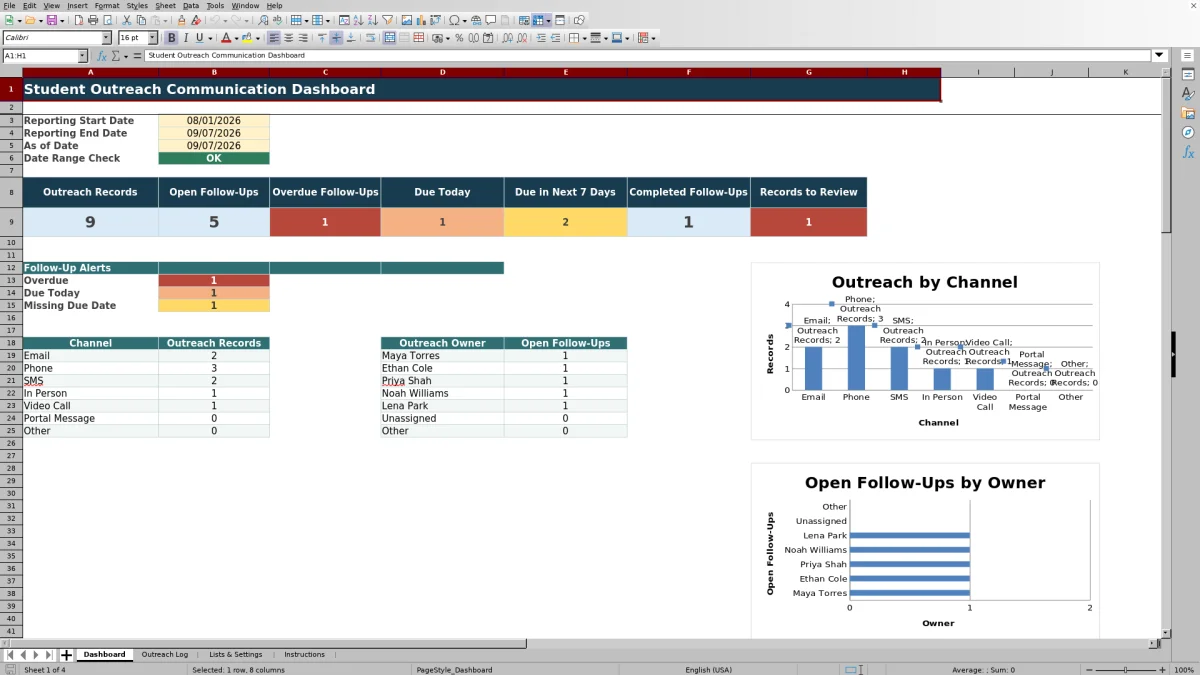Open Find & Replace tool
This screenshot has height=675, width=1200.
tap(263, 20)
